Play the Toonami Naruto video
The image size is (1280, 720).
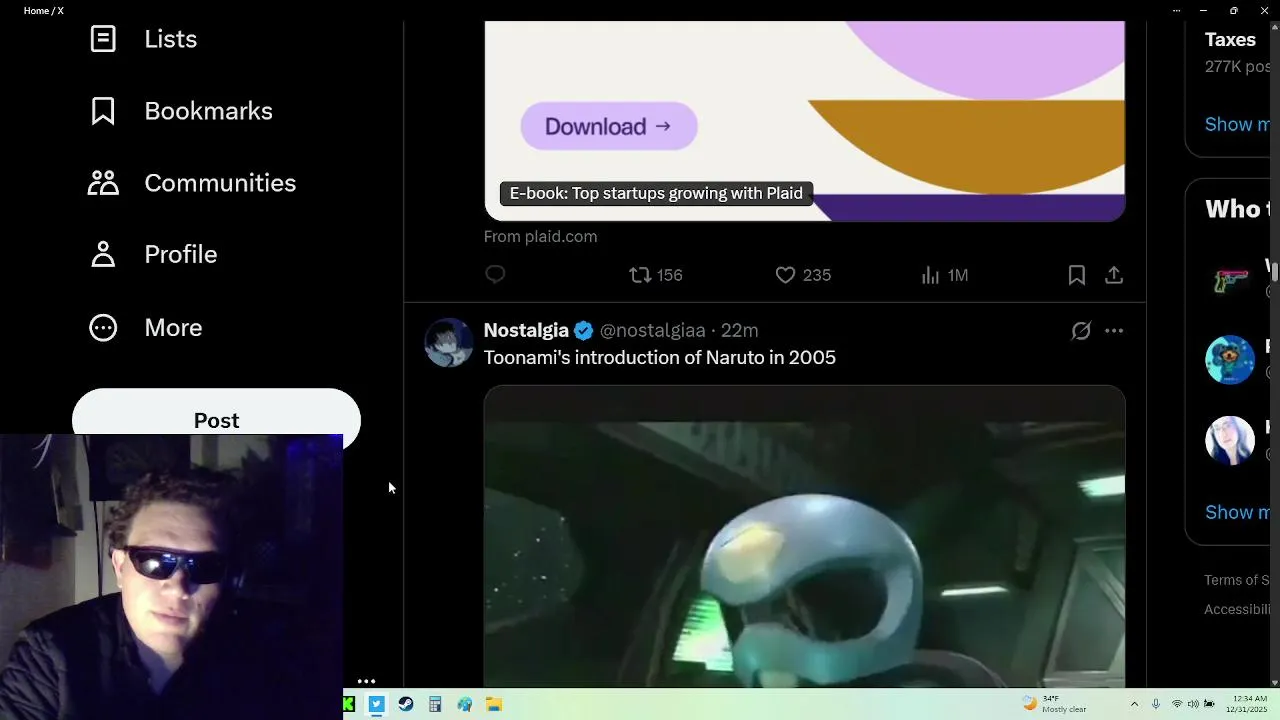(804, 537)
